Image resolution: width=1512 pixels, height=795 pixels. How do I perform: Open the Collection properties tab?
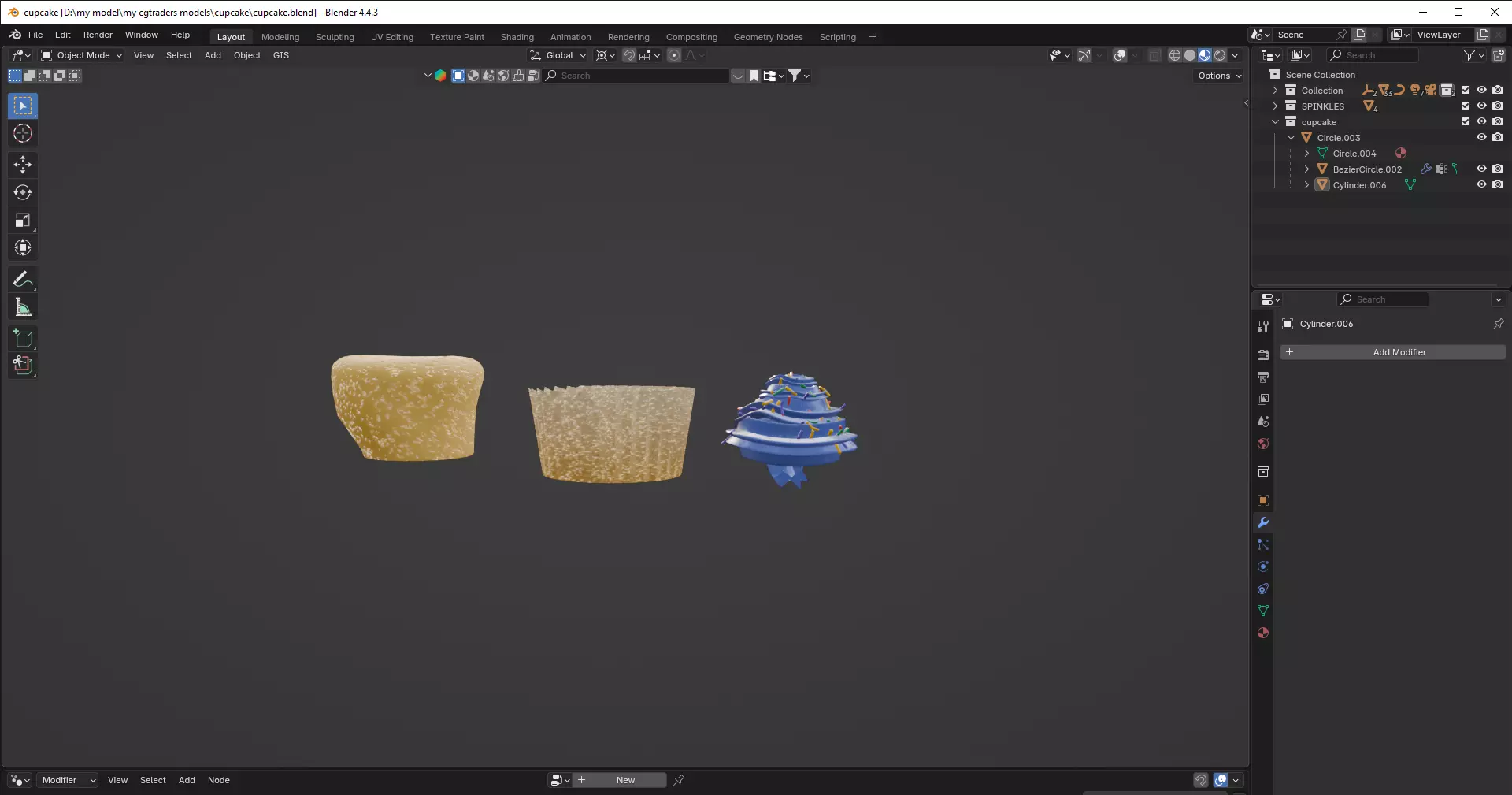1263,472
